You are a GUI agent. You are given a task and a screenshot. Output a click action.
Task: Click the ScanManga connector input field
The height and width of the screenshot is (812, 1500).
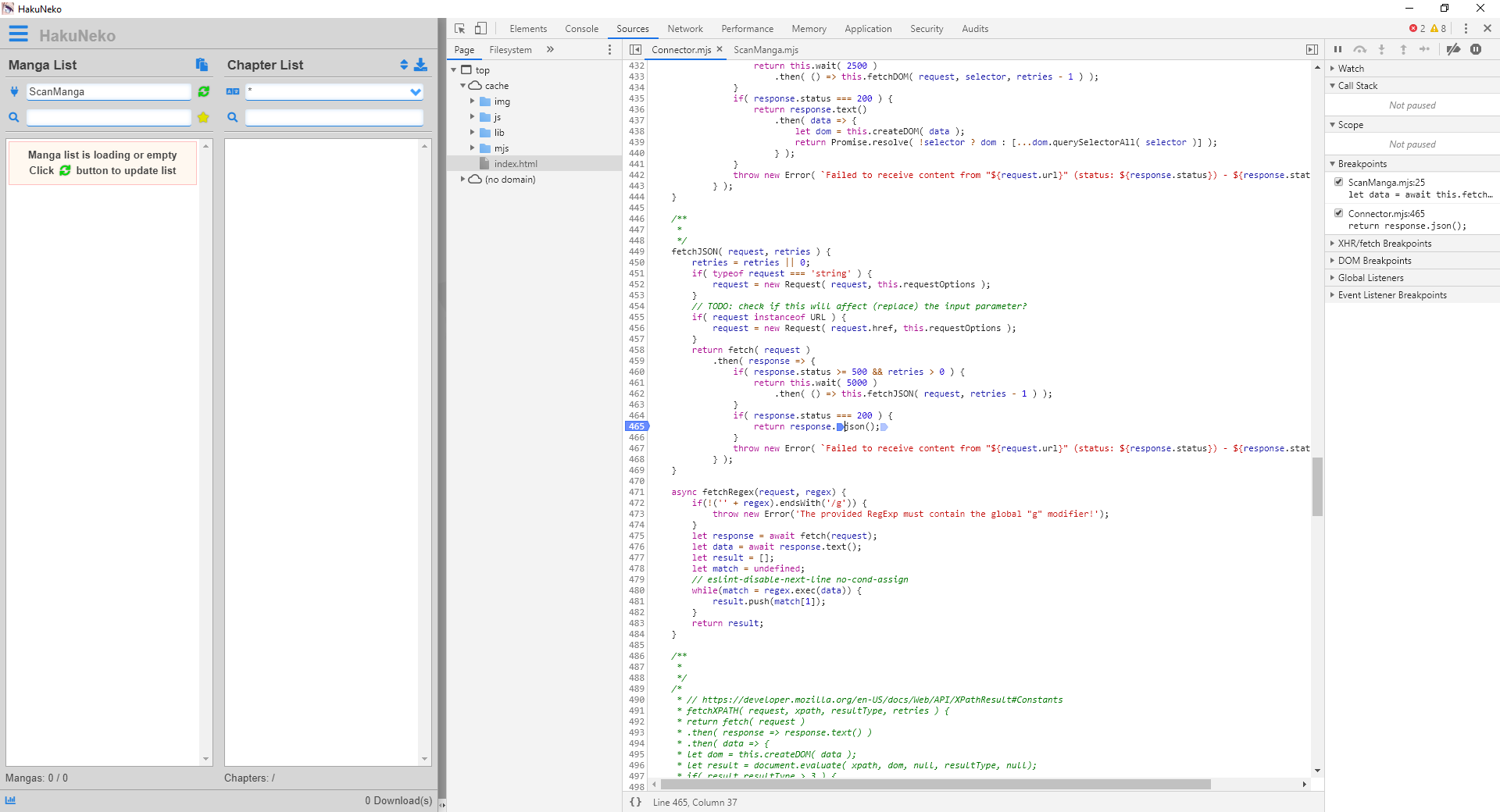pos(109,91)
